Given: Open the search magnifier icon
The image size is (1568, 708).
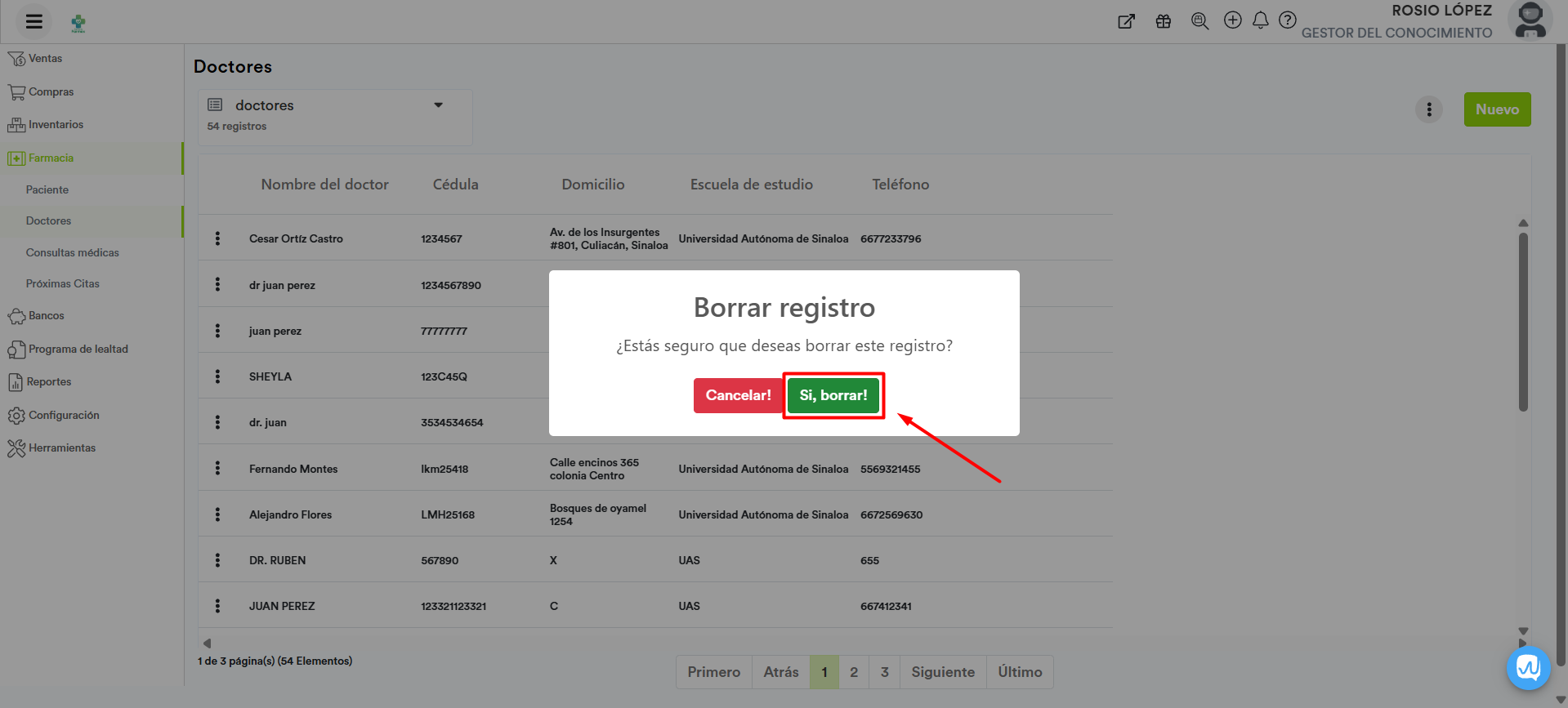Looking at the screenshot, I should pos(1199,21).
